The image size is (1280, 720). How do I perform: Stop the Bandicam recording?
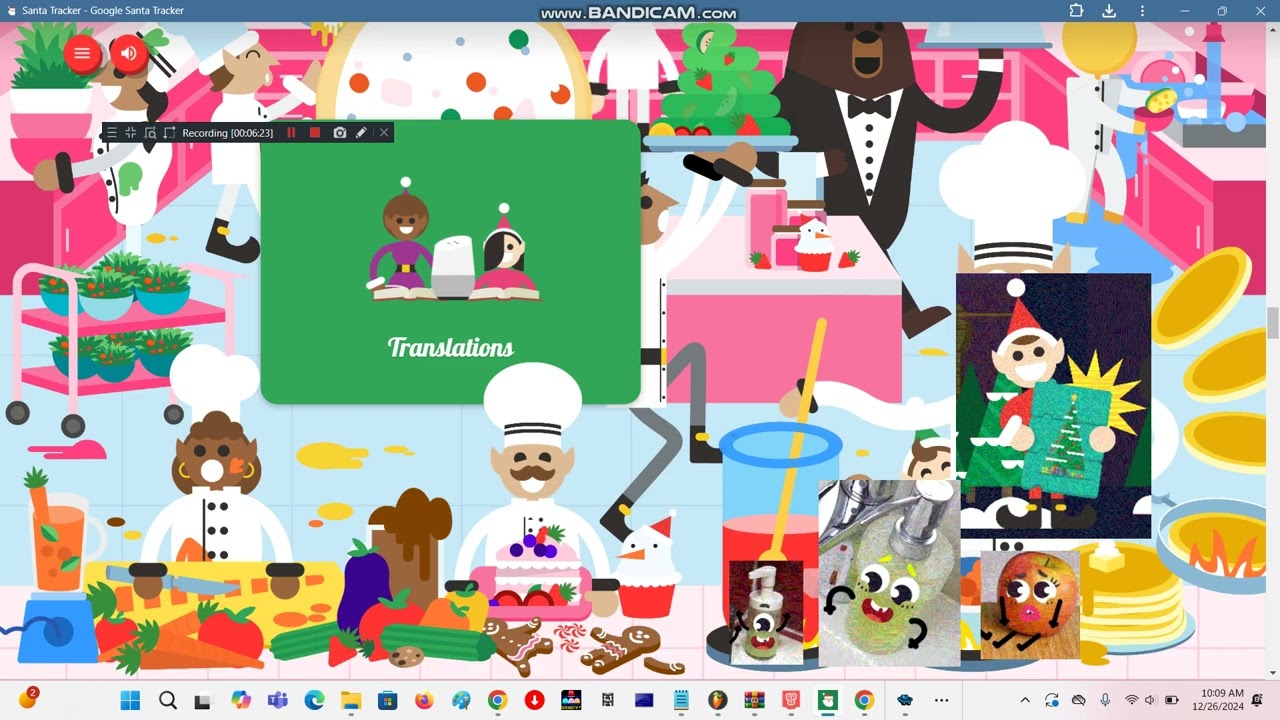[315, 133]
